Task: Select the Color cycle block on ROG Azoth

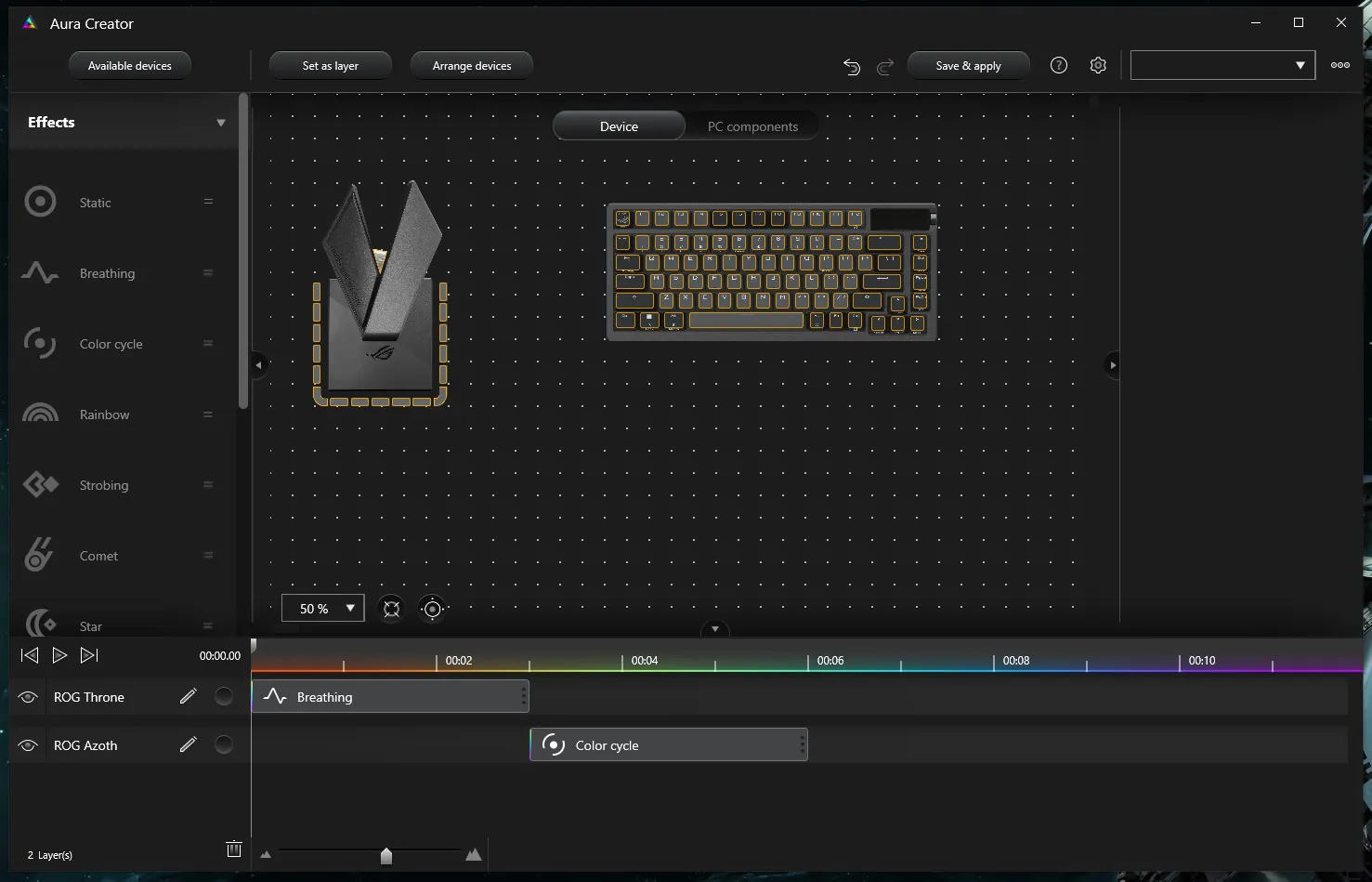Action: coord(669,744)
